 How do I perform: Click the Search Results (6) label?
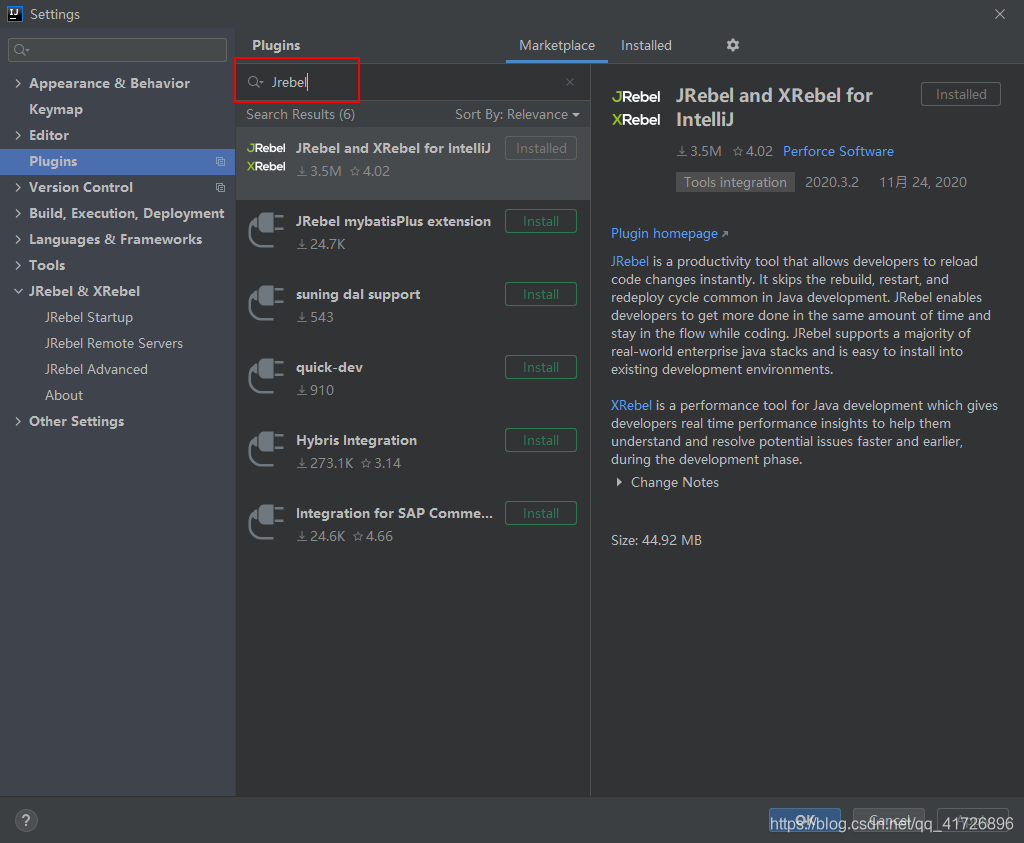coord(300,114)
